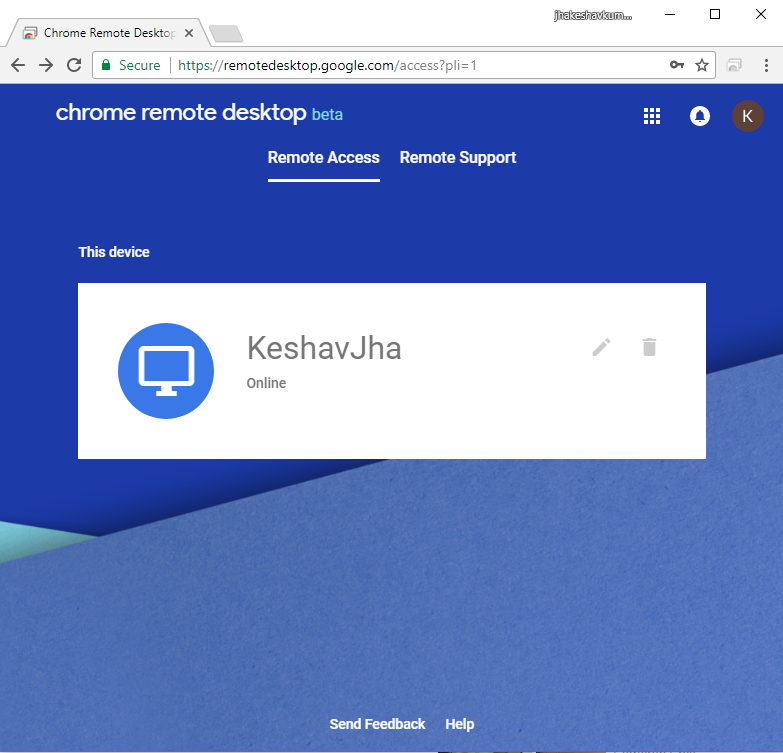783x753 pixels.
Task: Open the Google apps grid icon
Action: [652, 116]
